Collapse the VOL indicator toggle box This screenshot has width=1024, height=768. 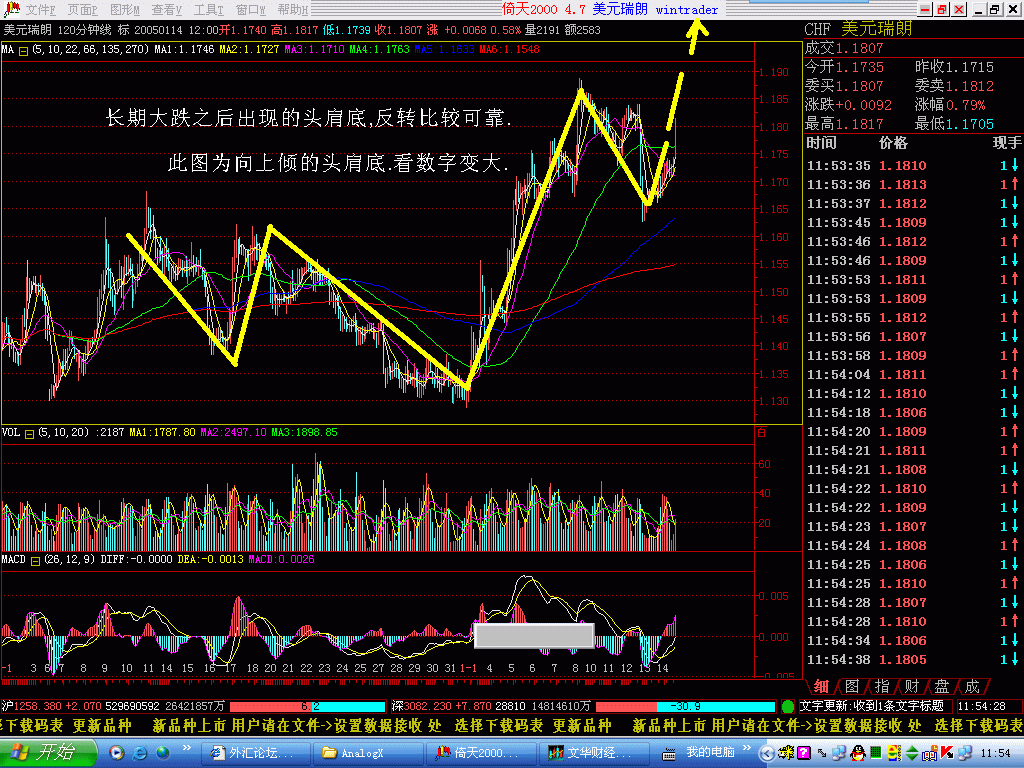[x=29, y=434]
